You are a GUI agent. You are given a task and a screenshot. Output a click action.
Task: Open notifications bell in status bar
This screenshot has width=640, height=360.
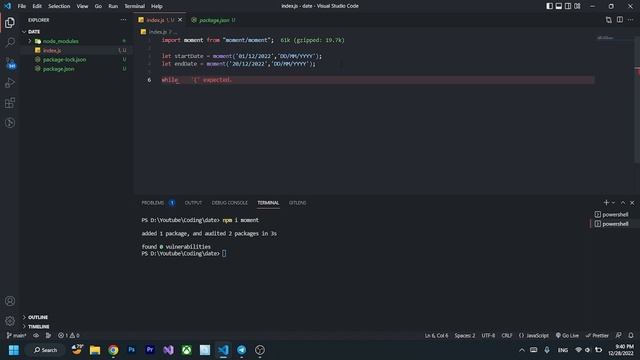point(631,336)
